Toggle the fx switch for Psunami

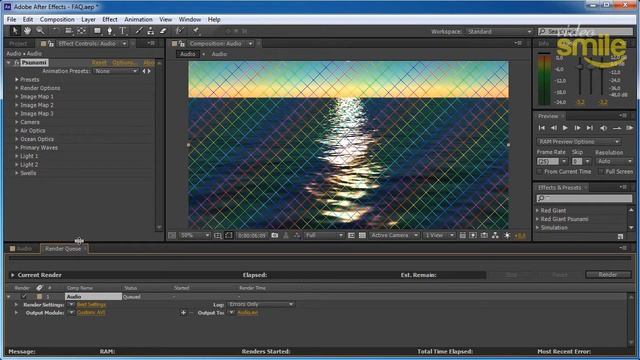coord(17,62)
